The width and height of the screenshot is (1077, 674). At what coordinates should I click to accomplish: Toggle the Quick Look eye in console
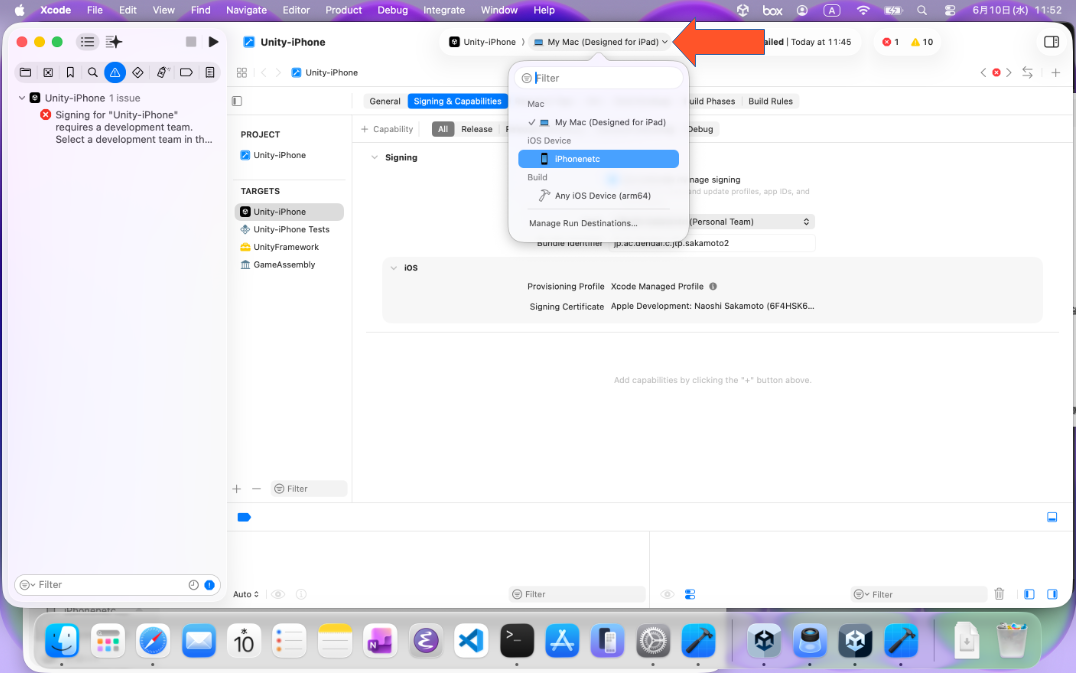click(667, 594)
